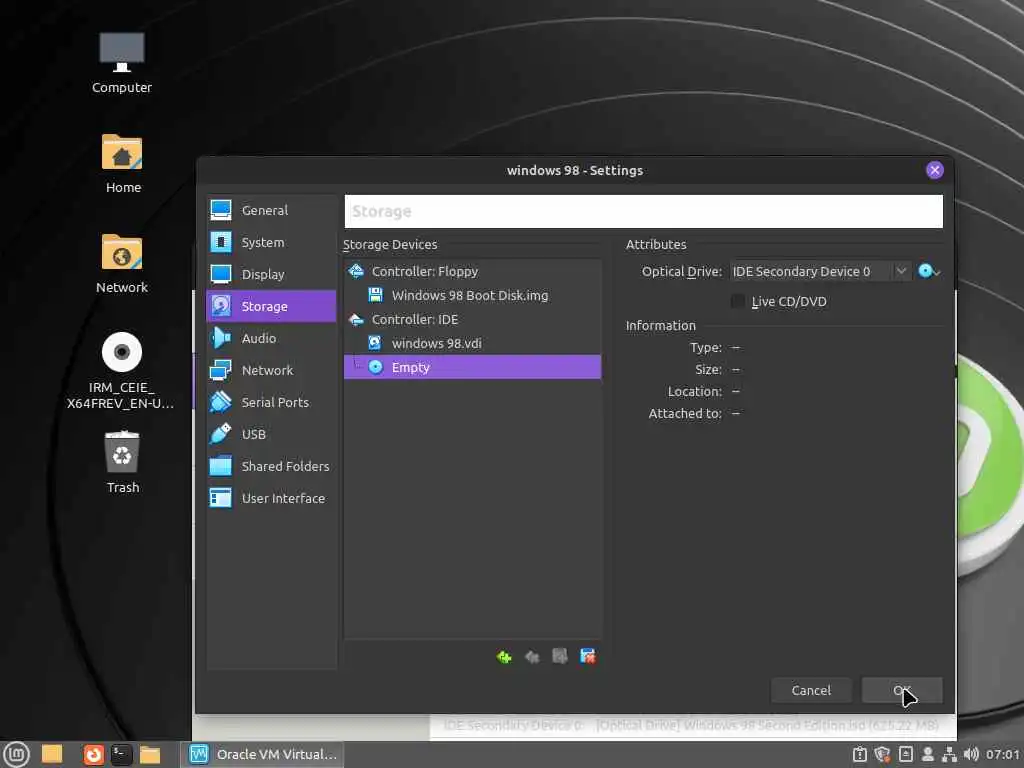Cancel the settings dialog
Screen dimensions: 1024x768
811,690
